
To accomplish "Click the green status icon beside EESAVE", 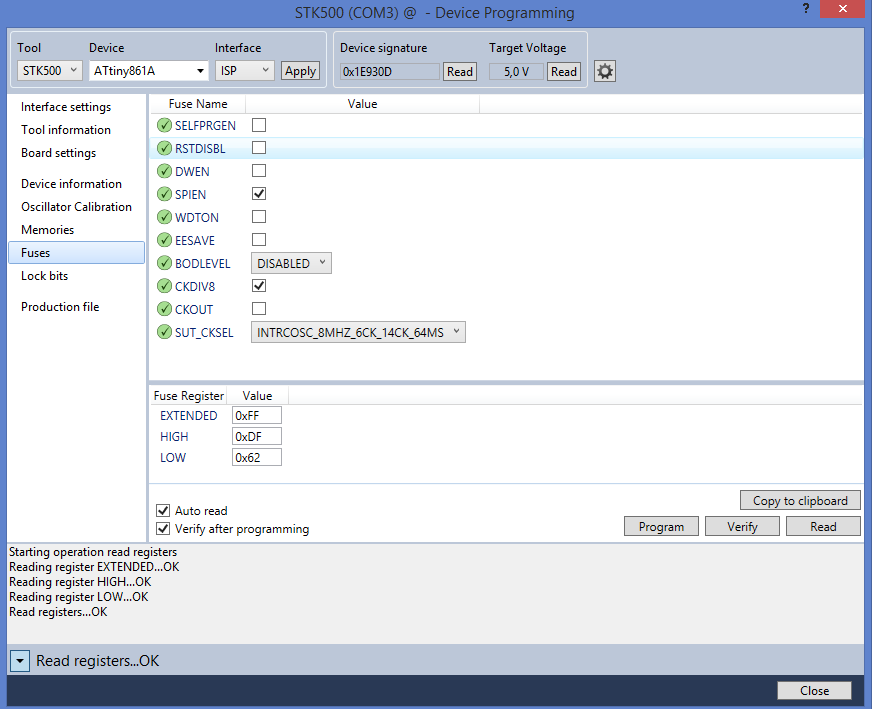I will 164,240.
